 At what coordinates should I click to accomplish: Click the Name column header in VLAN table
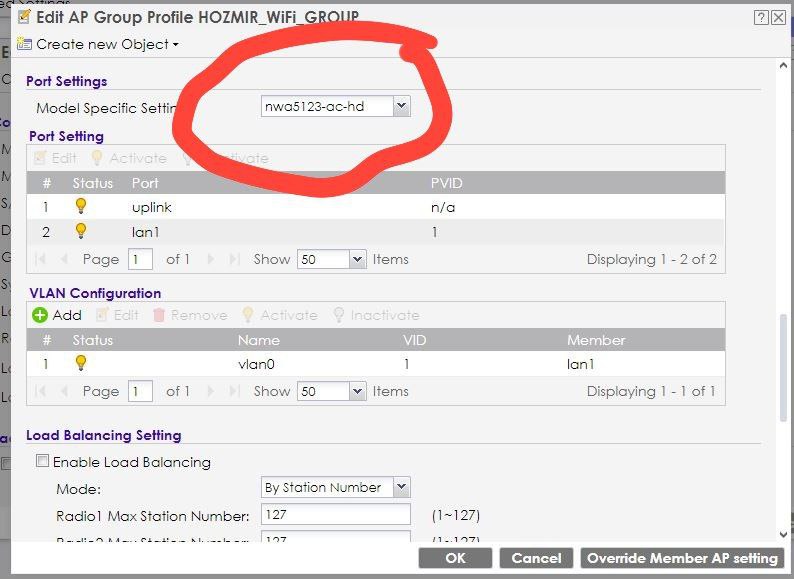258,340
